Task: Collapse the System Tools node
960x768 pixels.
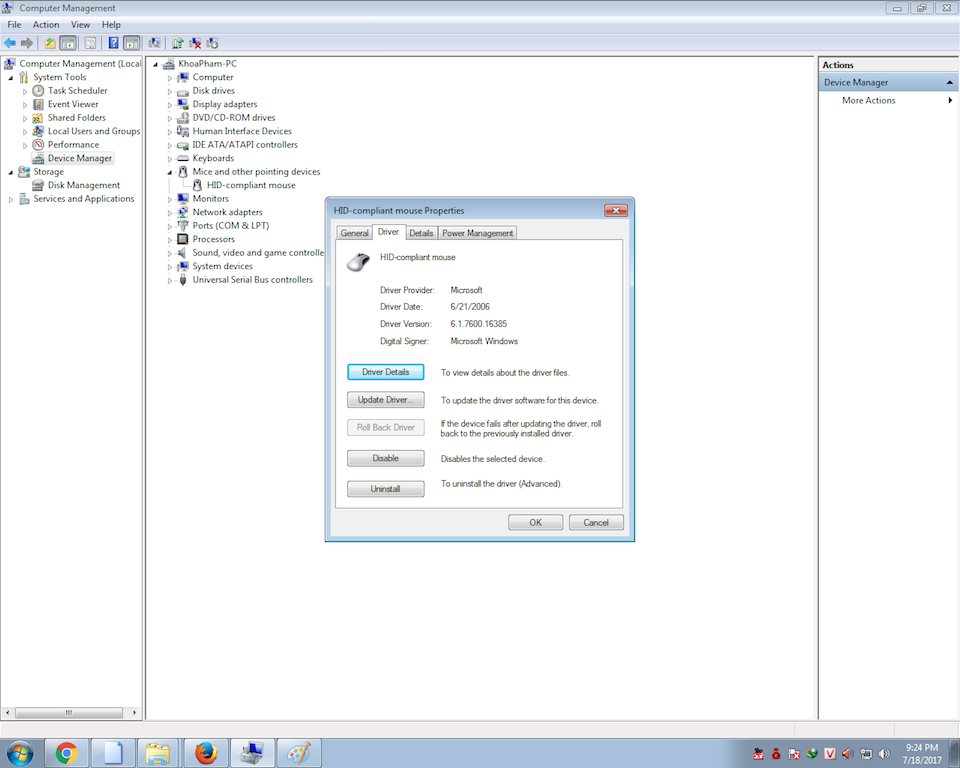Action: pos(10,78)
